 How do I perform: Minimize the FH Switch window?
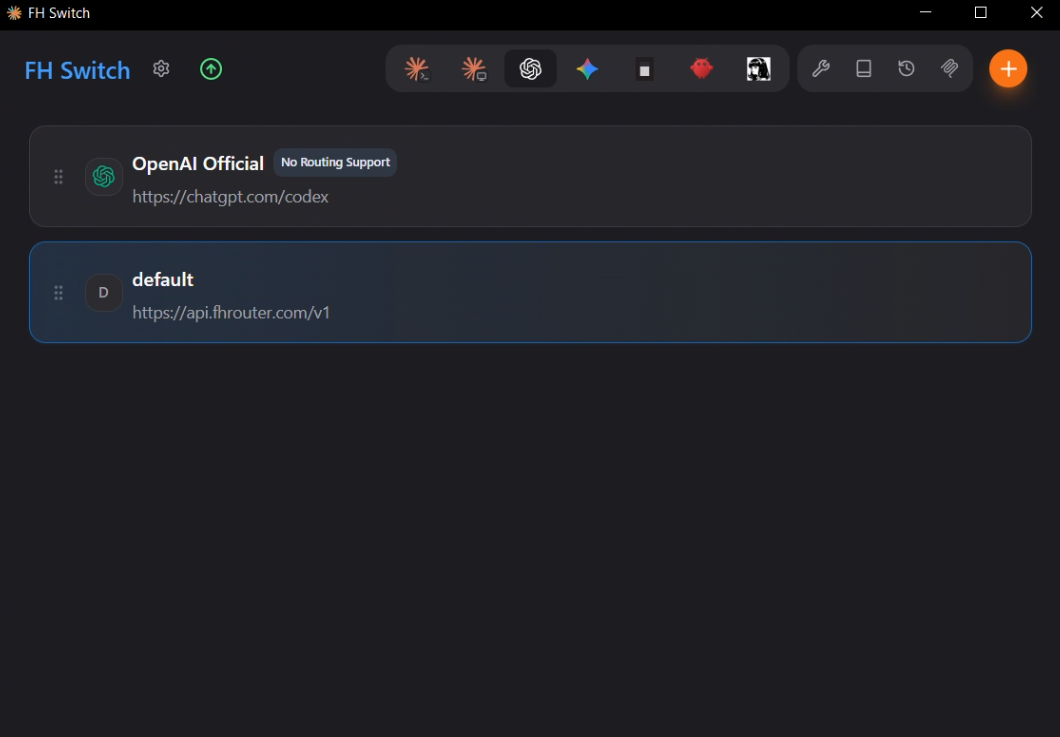click(x=925, y=13)
